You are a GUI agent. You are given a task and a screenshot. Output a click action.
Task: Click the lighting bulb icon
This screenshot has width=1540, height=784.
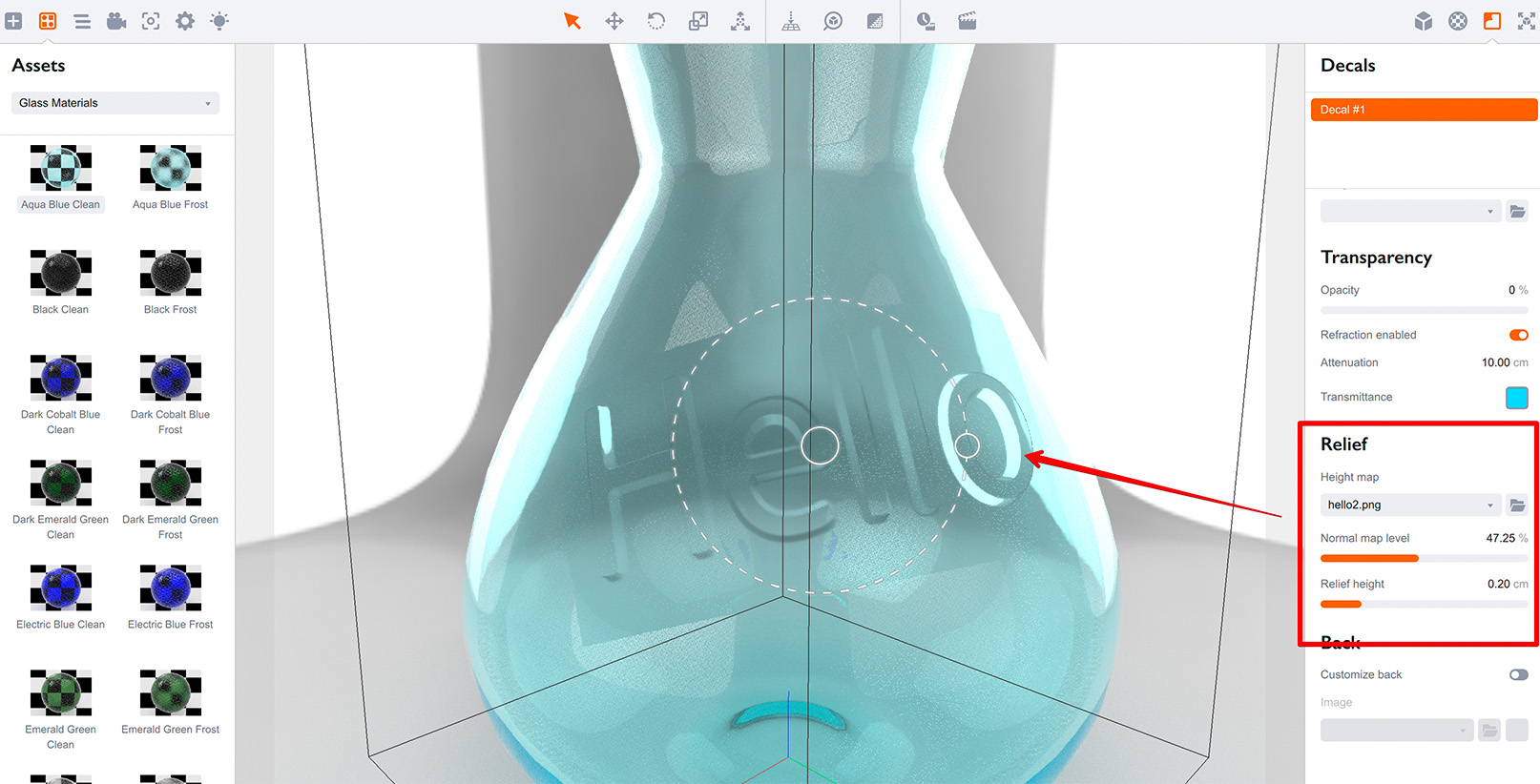(219, 21)
